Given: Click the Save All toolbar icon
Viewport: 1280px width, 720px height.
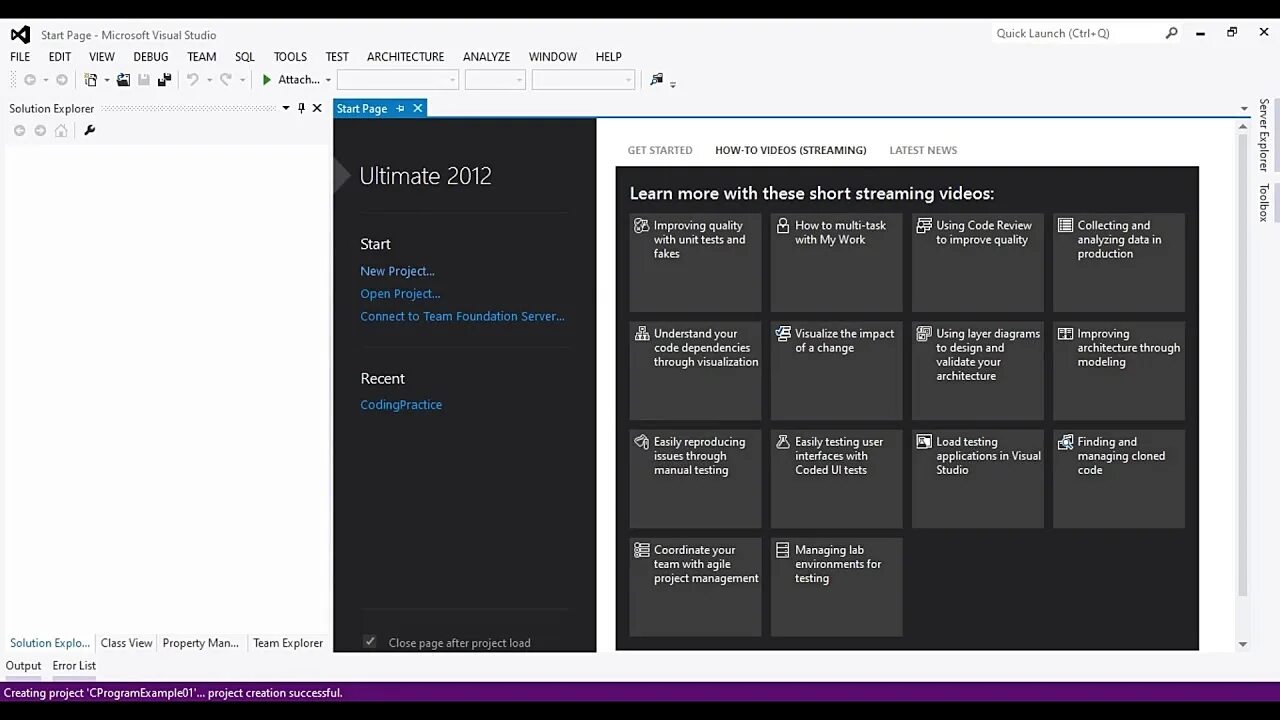Looking at the screenshot, I should click(165, 80).
